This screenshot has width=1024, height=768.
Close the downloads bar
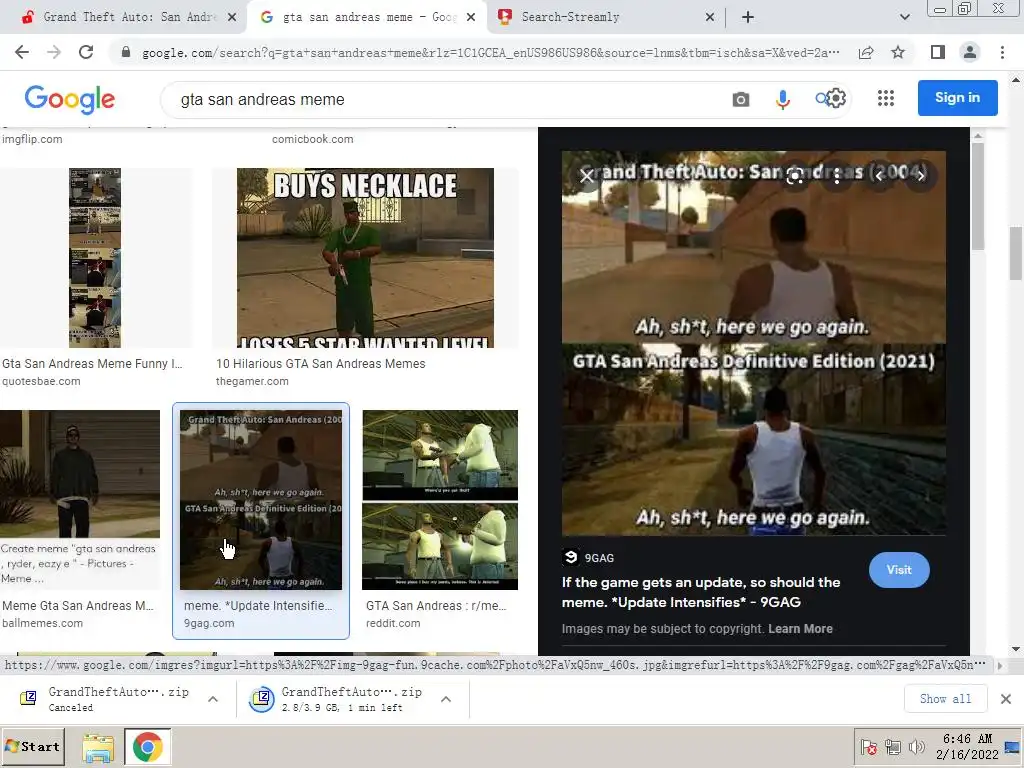[x=1006, y=699]
